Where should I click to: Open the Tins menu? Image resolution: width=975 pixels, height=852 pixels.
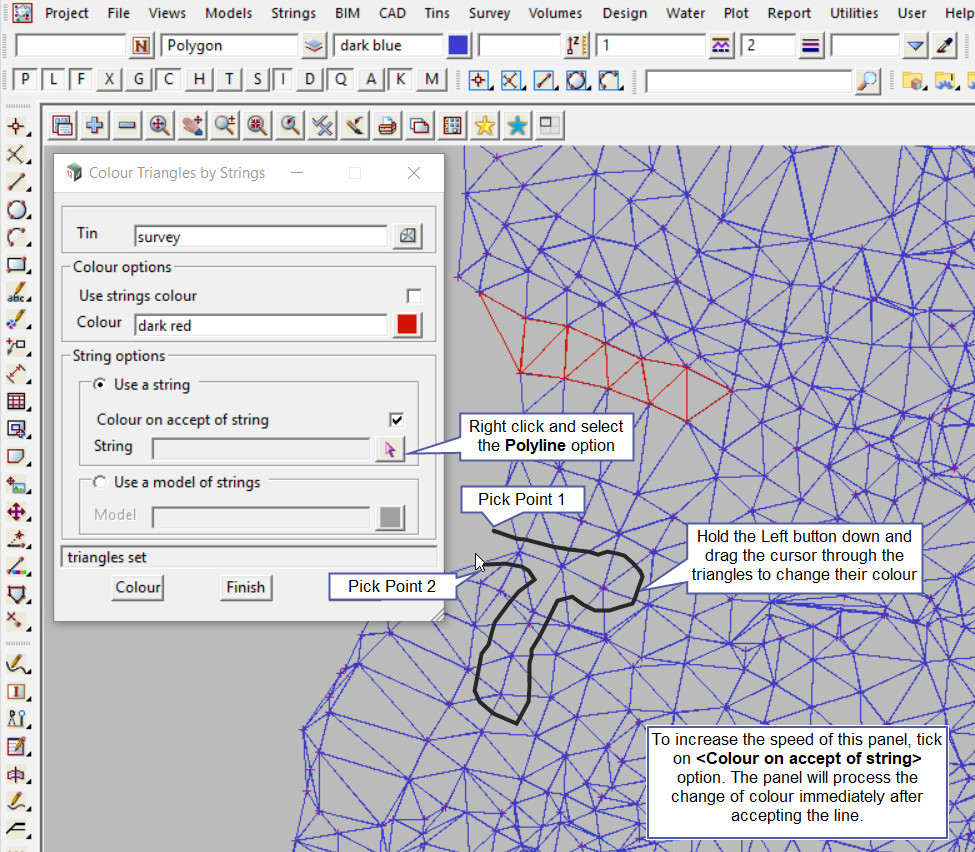(436, 13)
